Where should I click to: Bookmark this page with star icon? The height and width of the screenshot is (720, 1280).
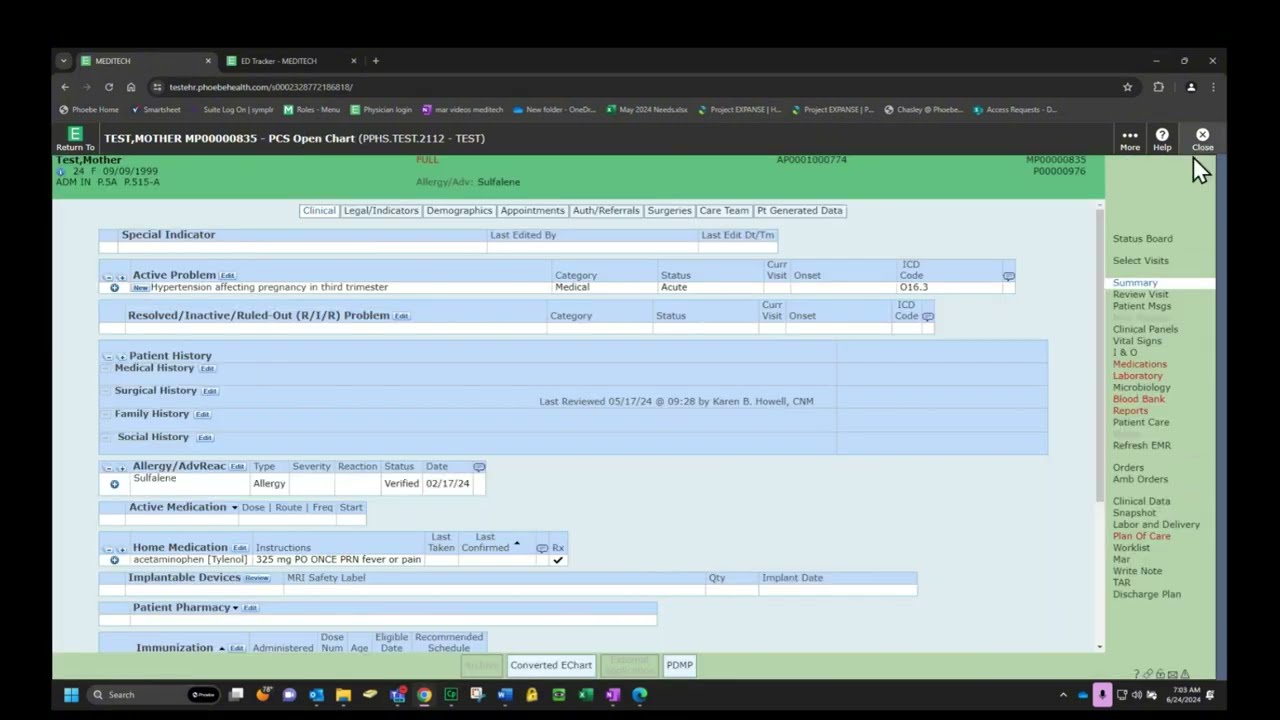(x=1127, y=87)
